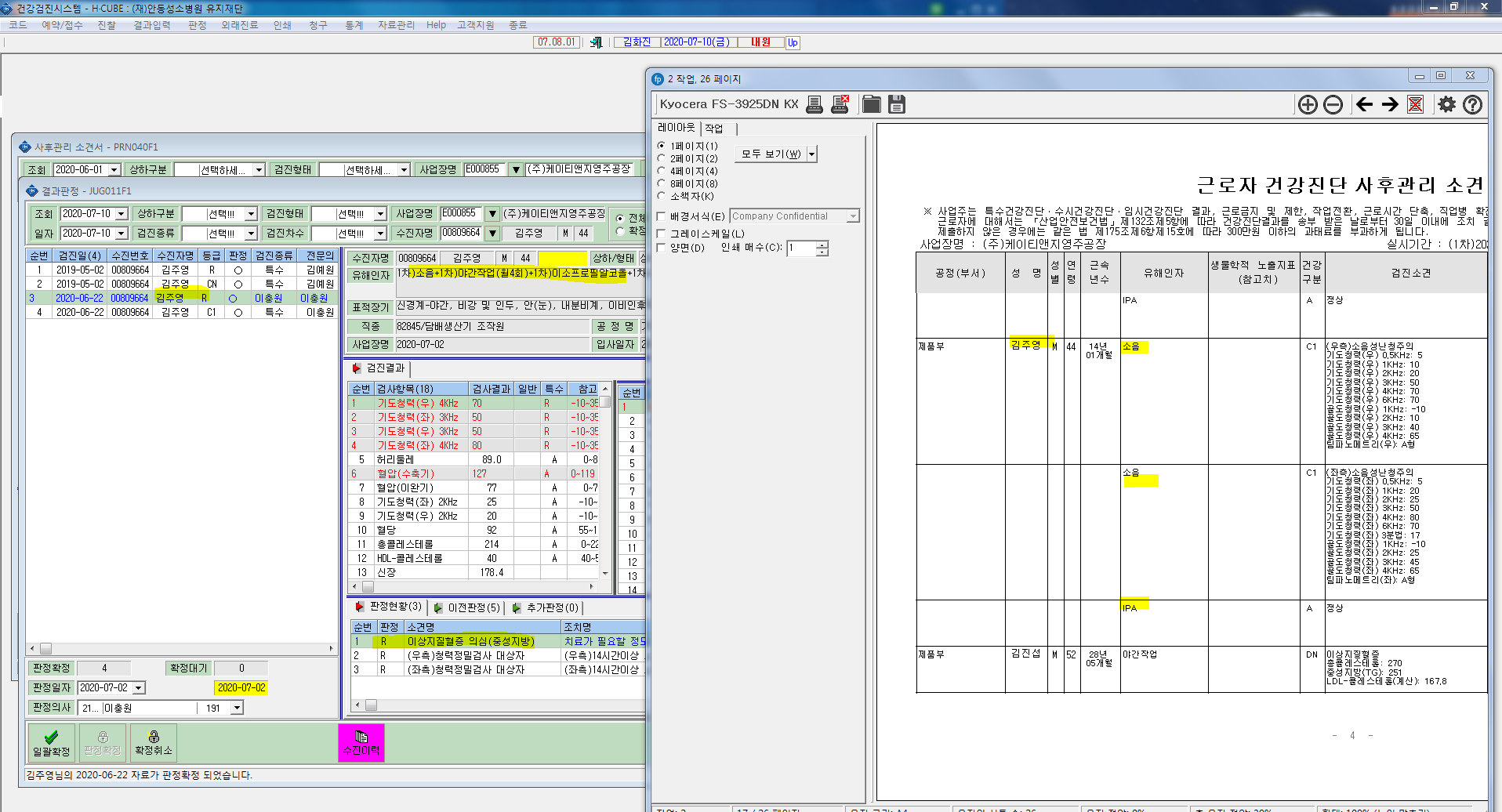Check the 양면(D) duplex checkbox
The image size is (1502, 812).
click(662, 248)
